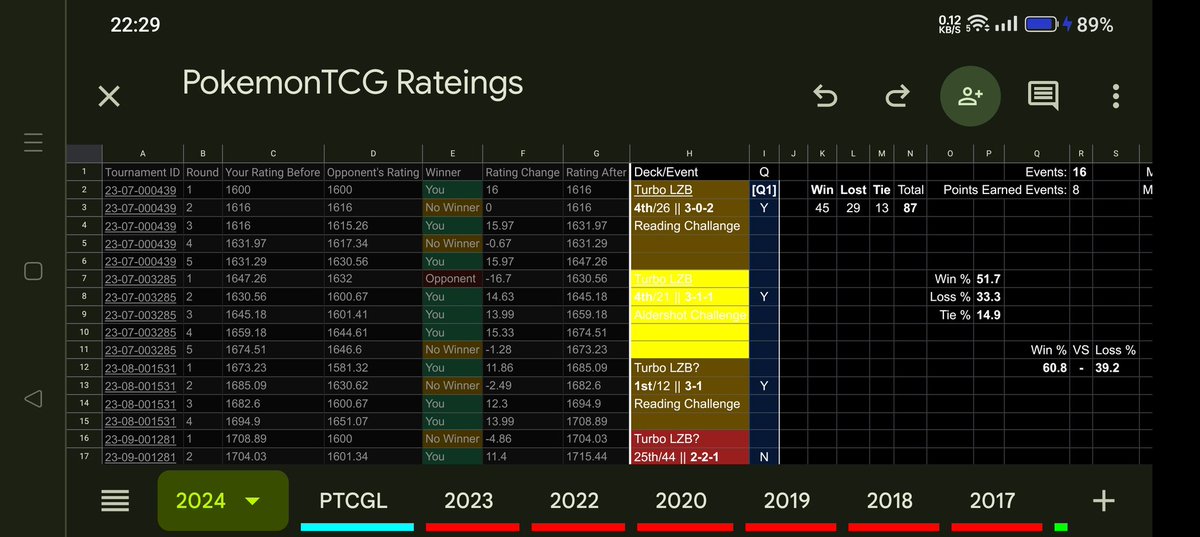
Task: Select the '1708.89' rating before cell
Action: point(272,439)
